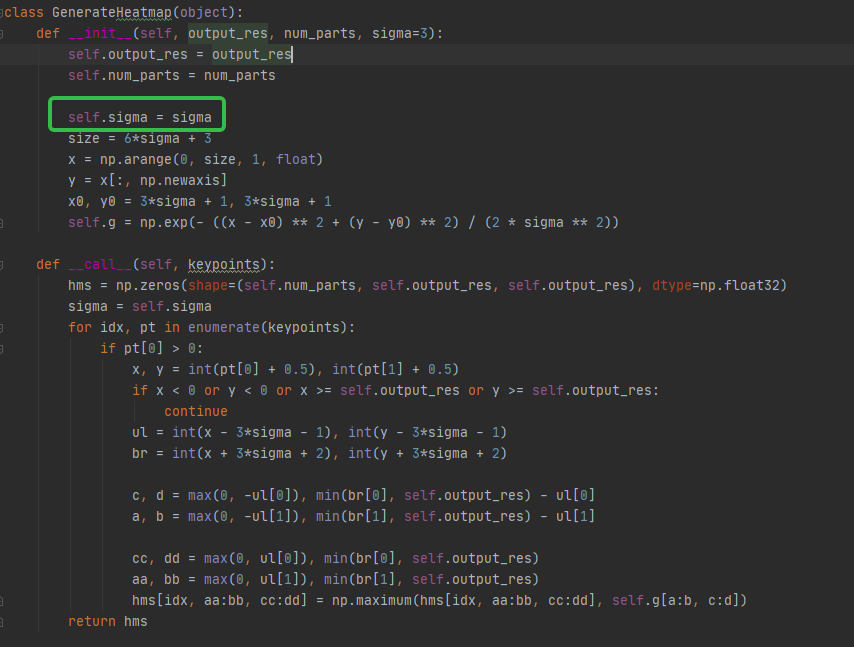Click the 'ul =' assignment line
854x647 pixels.
(319, 432)
